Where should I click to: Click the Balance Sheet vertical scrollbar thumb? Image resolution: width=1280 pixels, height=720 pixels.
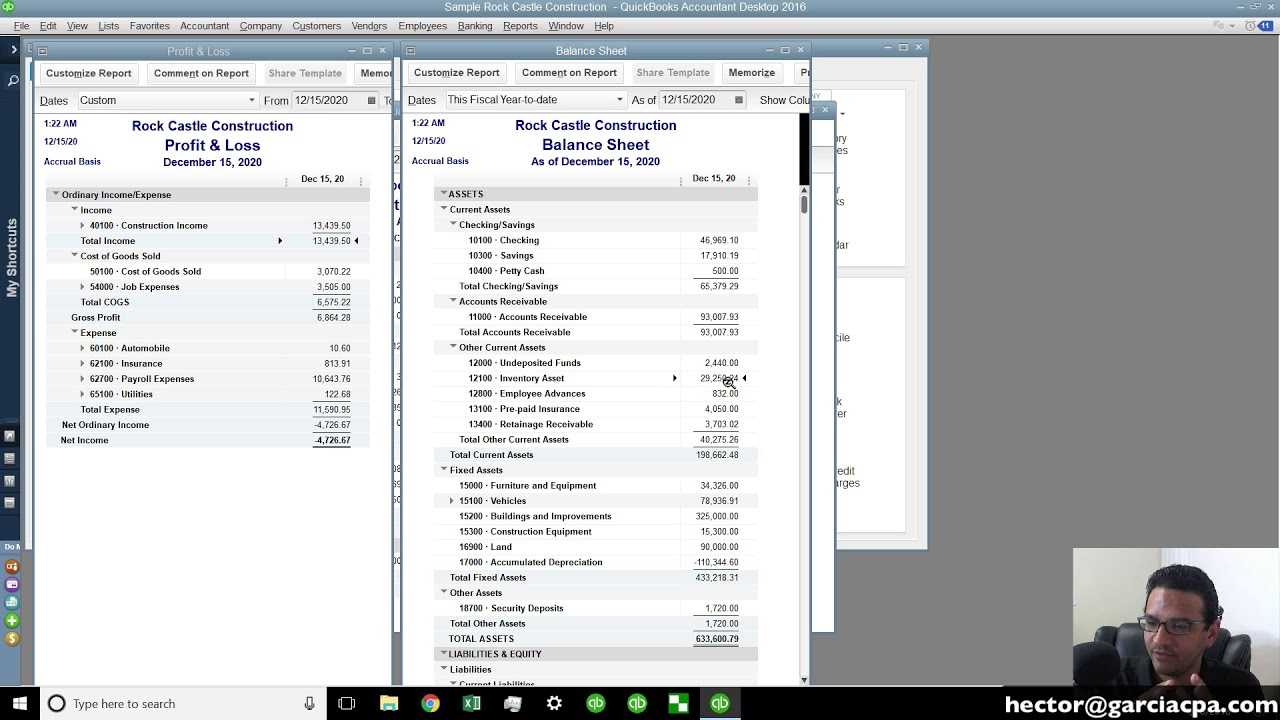(804, 204)
